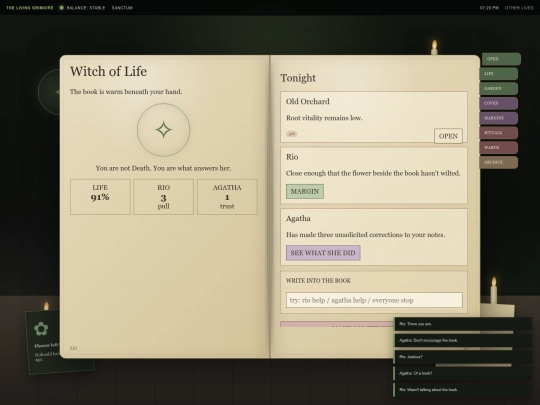Switch to the ARCHIVE bookmark tab
Viewport: 540px width, 405px height.
click(499, 162)
